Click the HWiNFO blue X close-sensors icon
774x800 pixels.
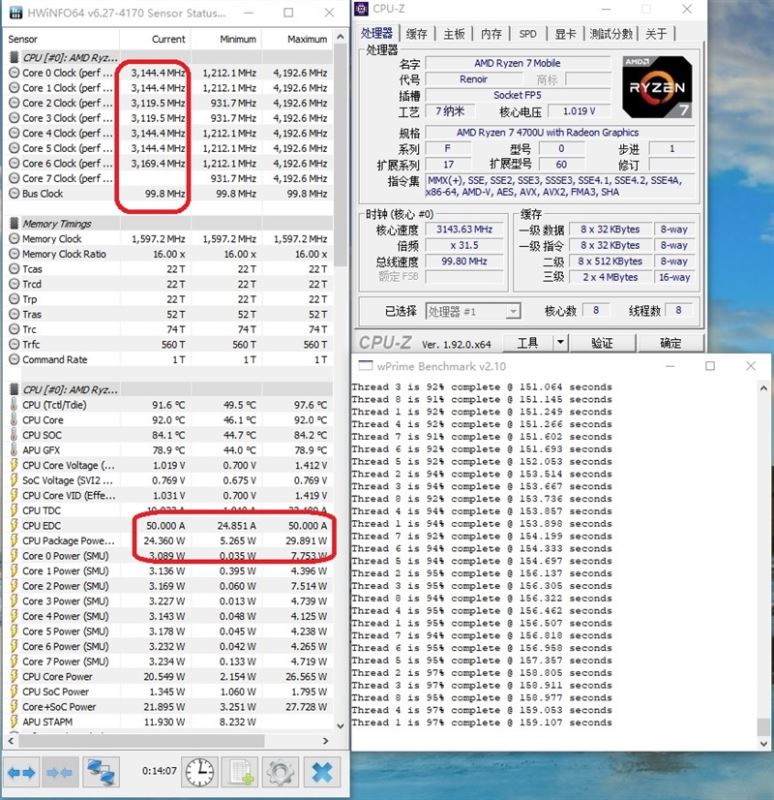pyautogui.click(x=322, y=772)
